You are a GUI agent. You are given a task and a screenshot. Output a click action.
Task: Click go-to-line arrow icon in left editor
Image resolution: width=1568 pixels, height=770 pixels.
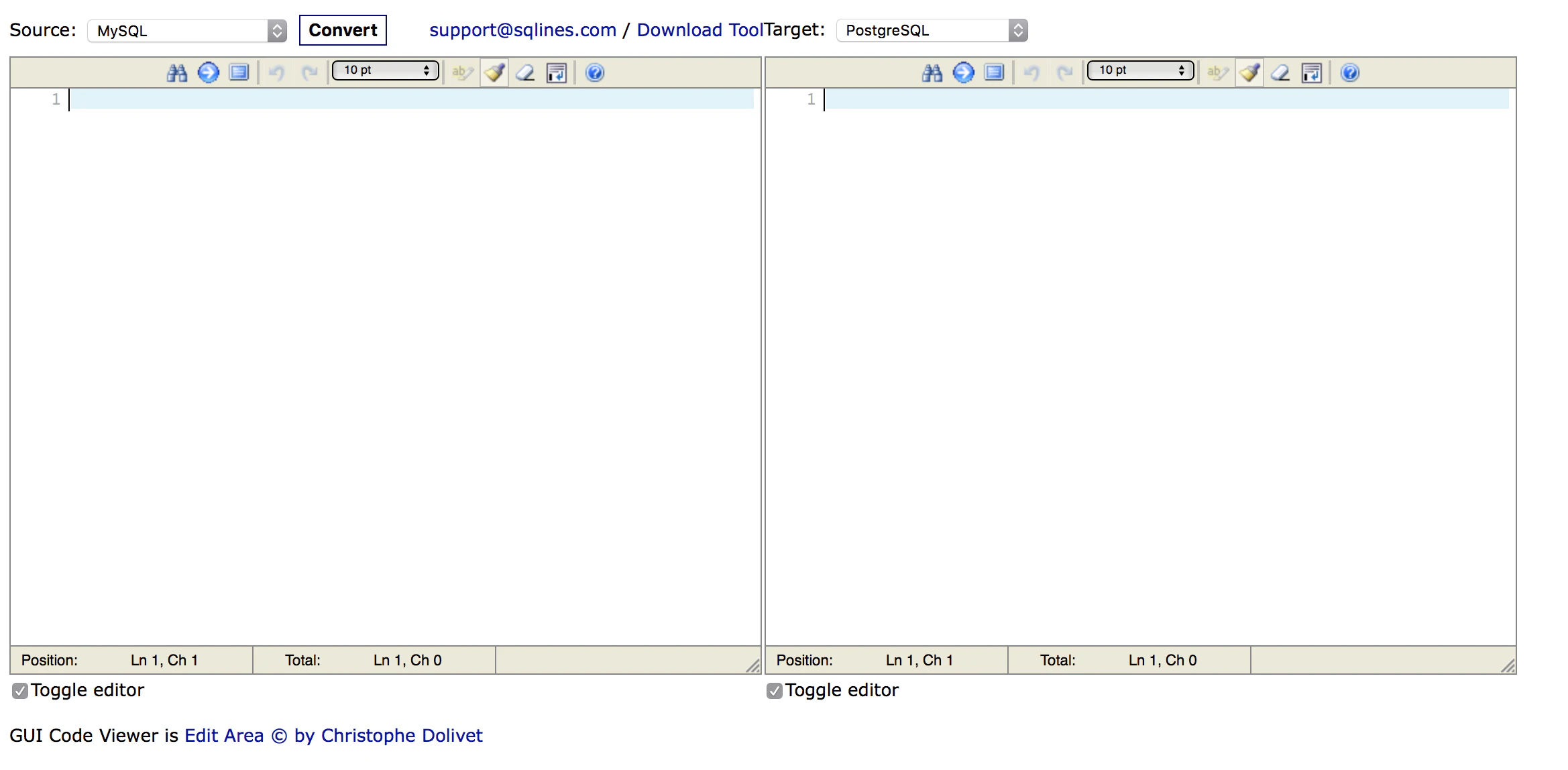[x=208, y=72]
